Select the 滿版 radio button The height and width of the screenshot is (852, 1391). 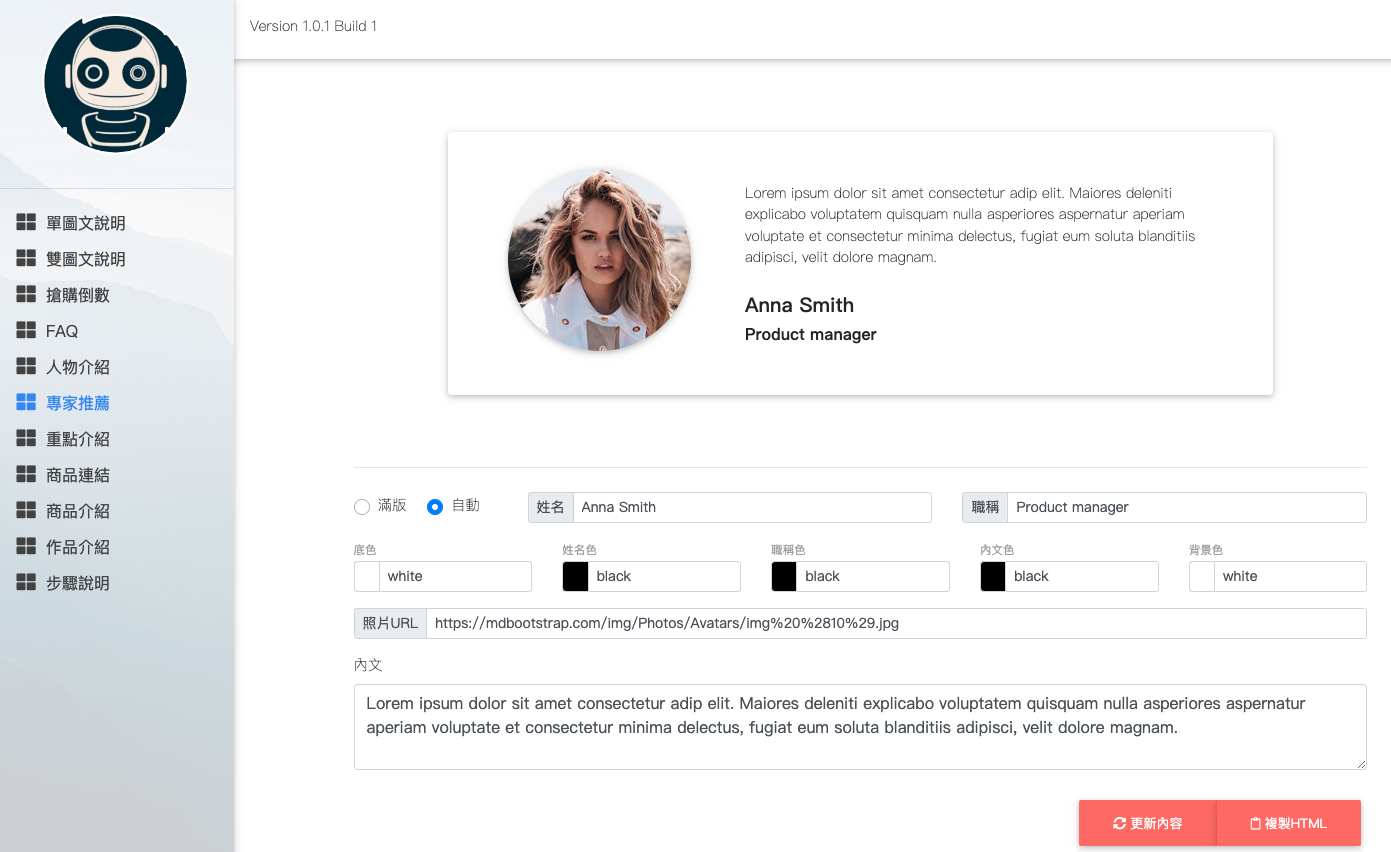click(362, 507)
